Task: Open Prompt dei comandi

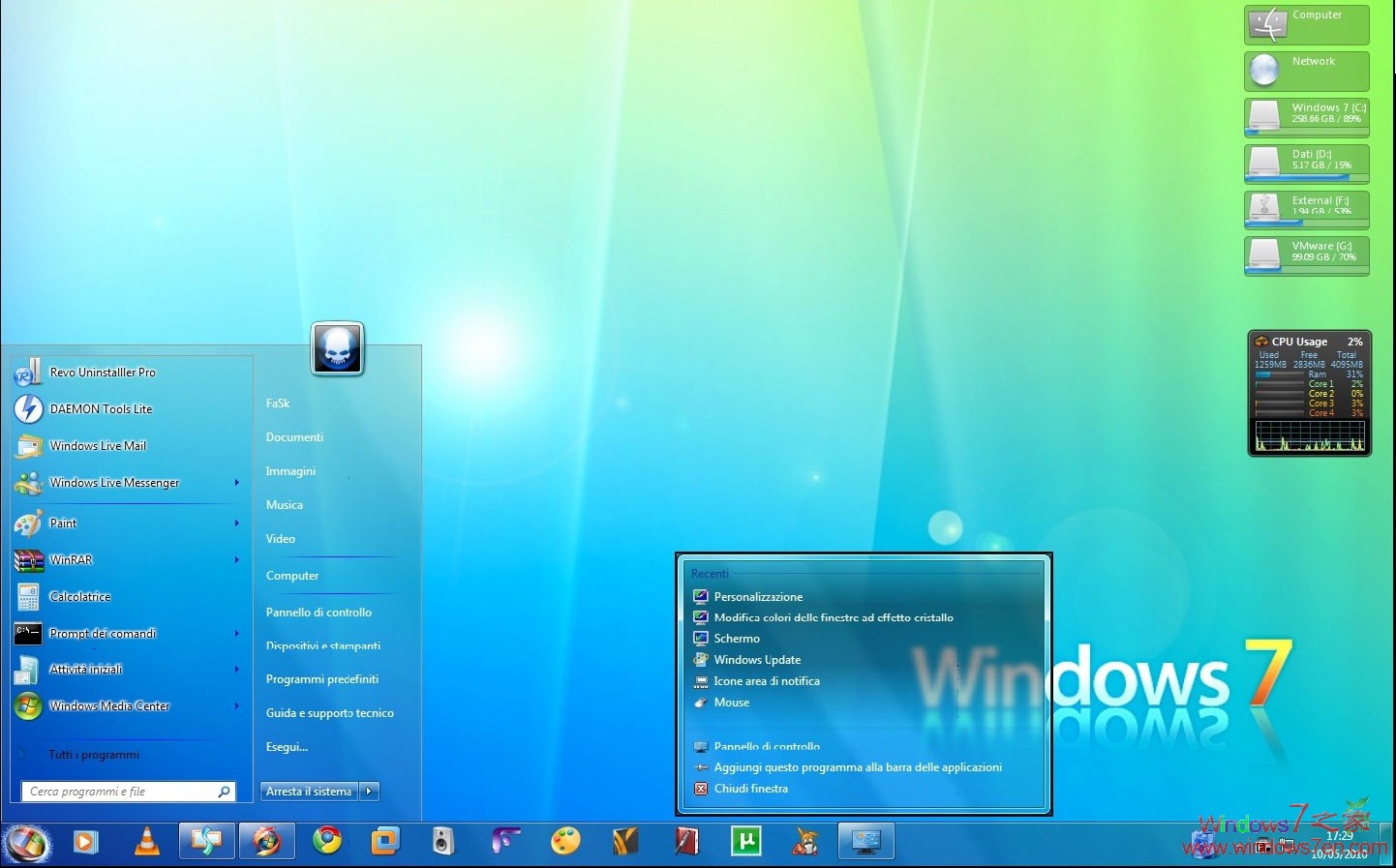Action: point(103,633)
